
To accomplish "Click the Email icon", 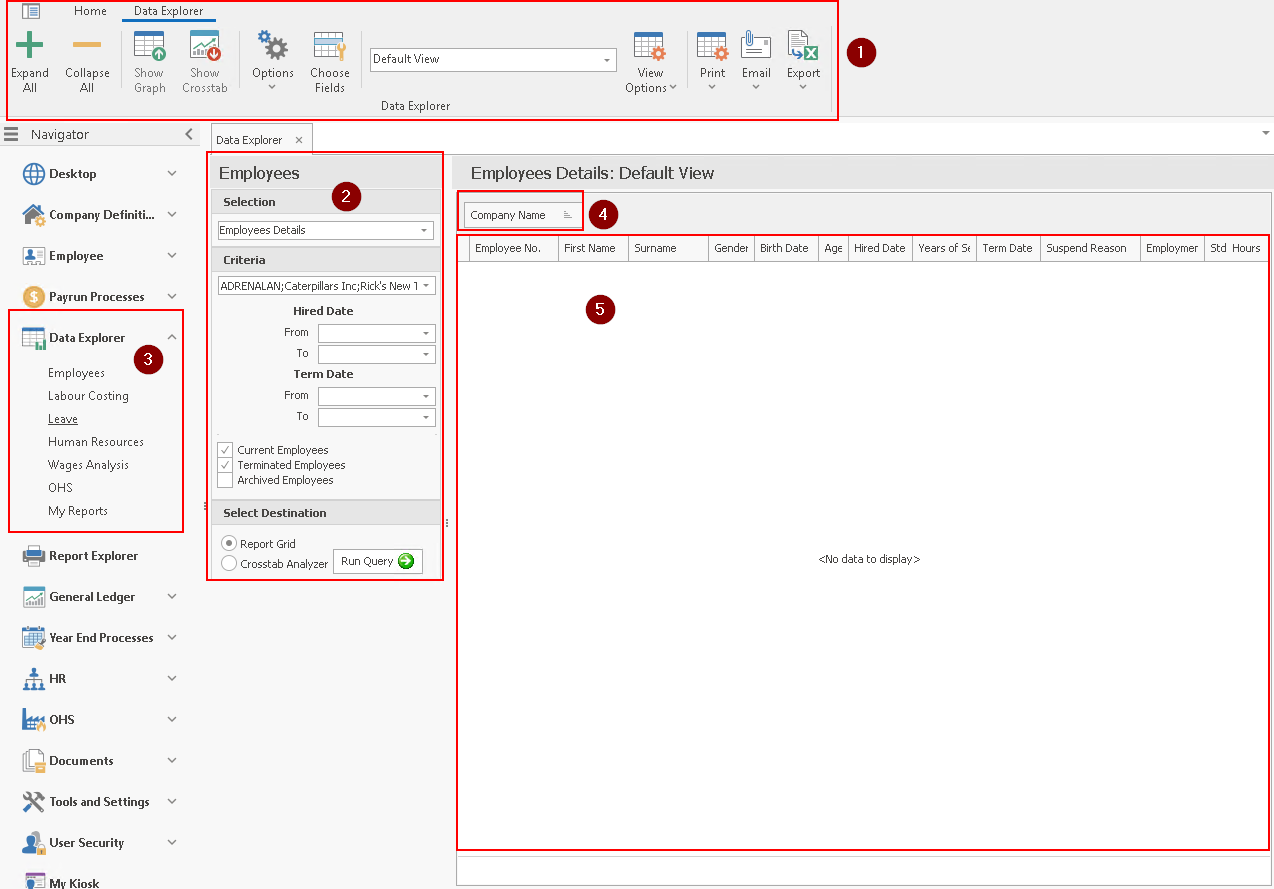I will point(756,46).
